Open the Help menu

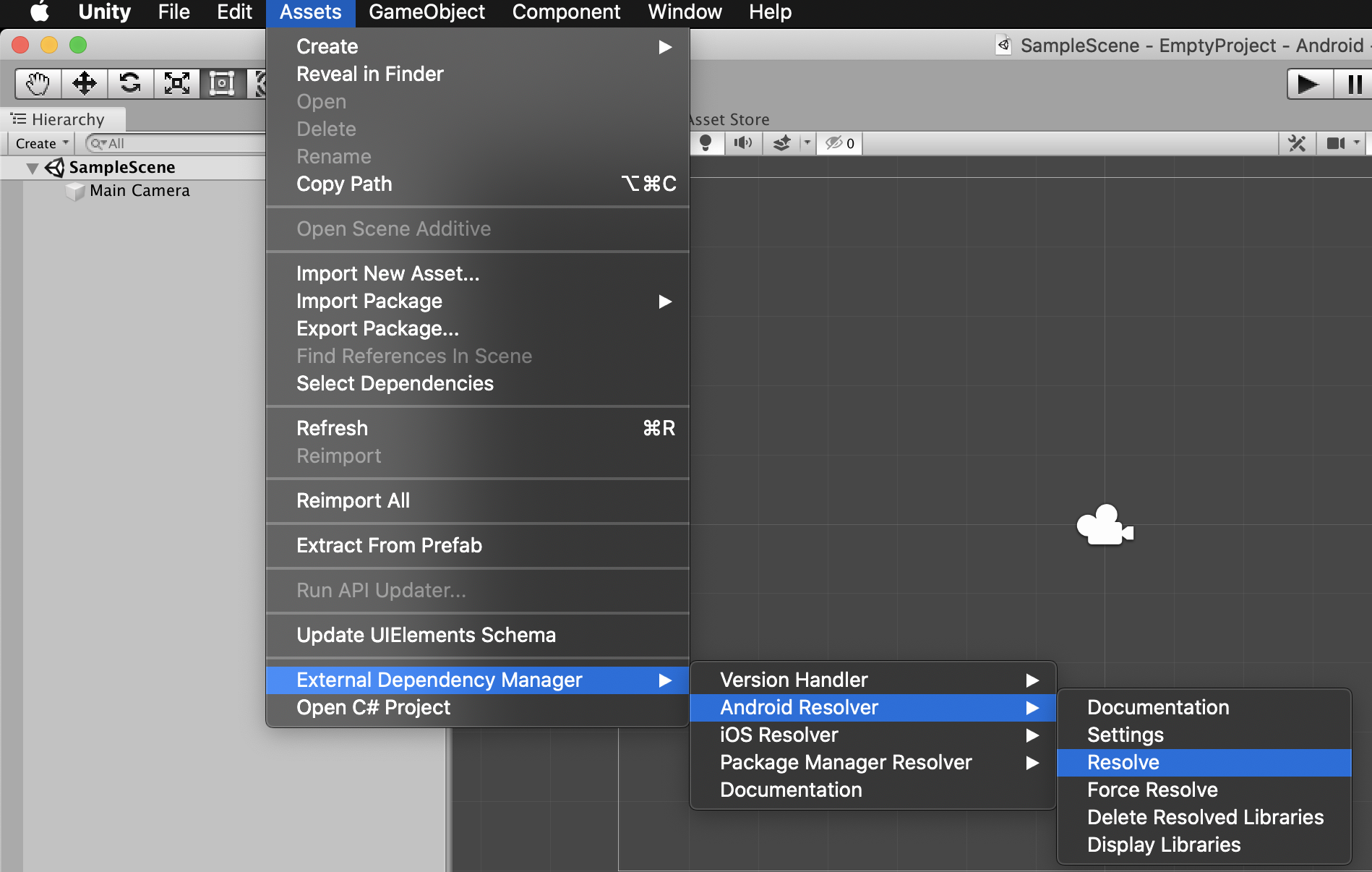pyautogui.click(x=771, y=12)
